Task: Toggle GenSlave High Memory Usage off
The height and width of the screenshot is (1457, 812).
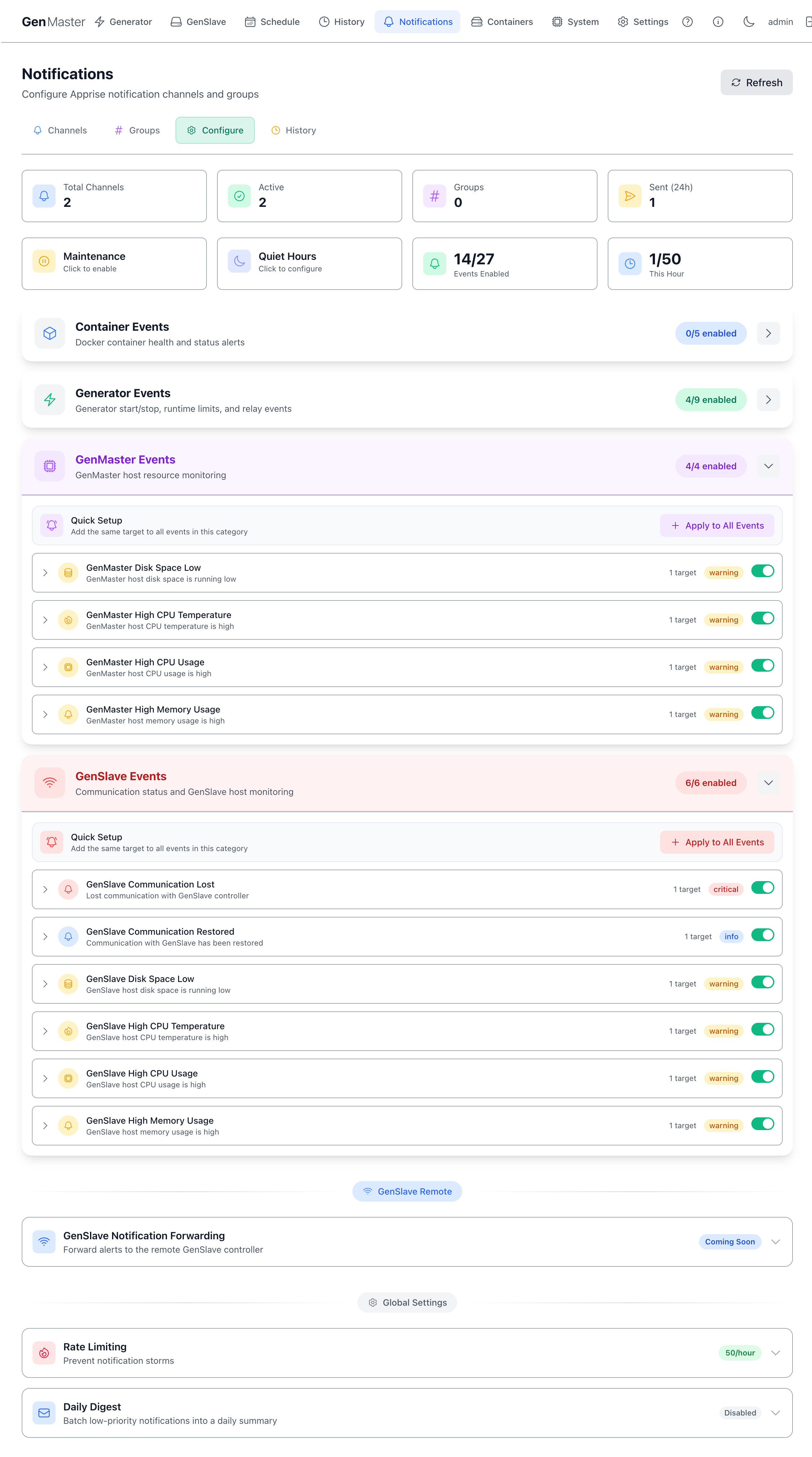Action: [x=762, y=1124]
